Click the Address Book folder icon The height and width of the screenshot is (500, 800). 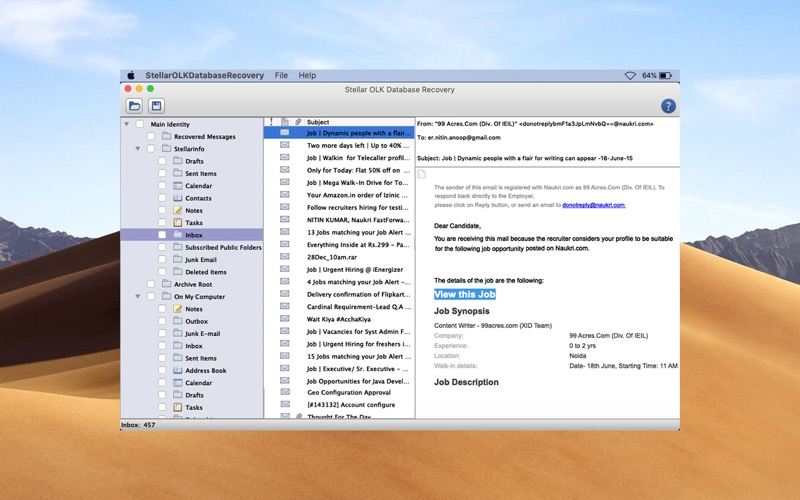coord(178,370)
